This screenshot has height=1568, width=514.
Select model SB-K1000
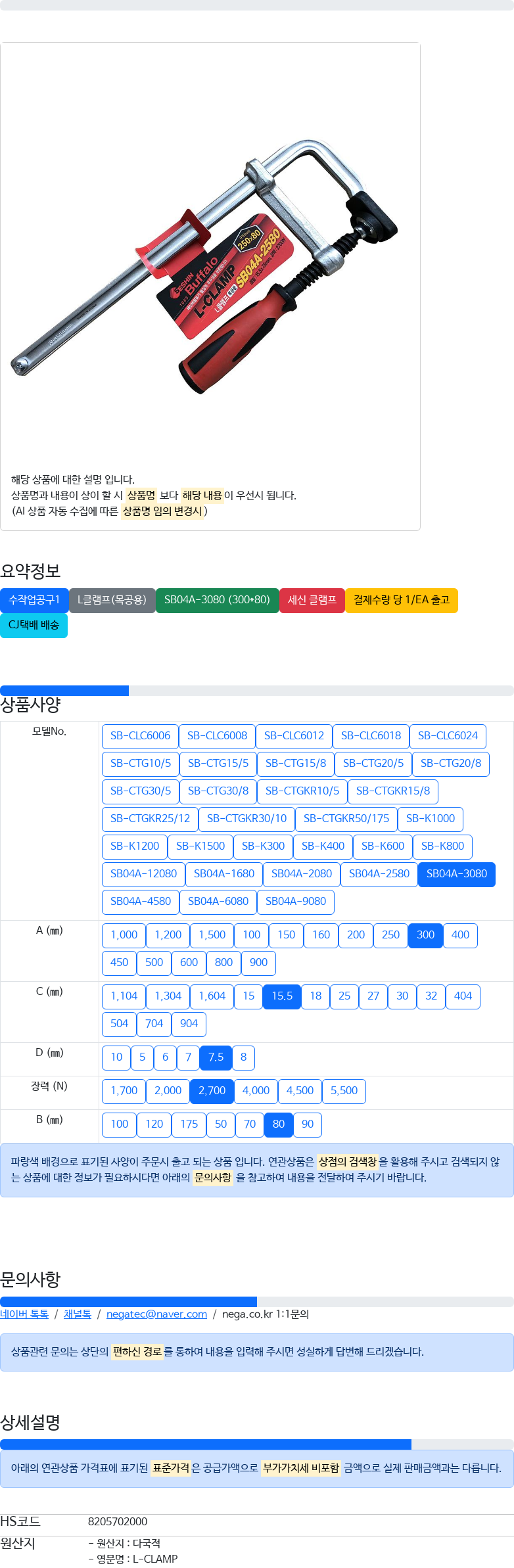tap(431, 819)
